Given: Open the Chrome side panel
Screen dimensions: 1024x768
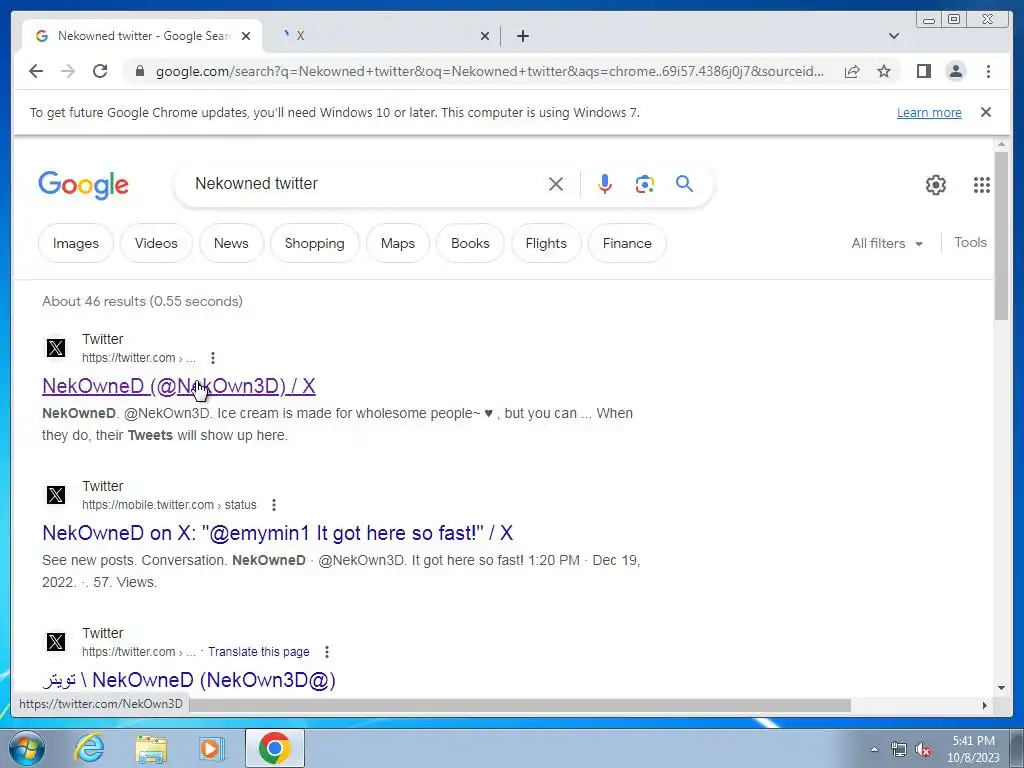Looking at the screenshot, I should (x=923, y=71).
